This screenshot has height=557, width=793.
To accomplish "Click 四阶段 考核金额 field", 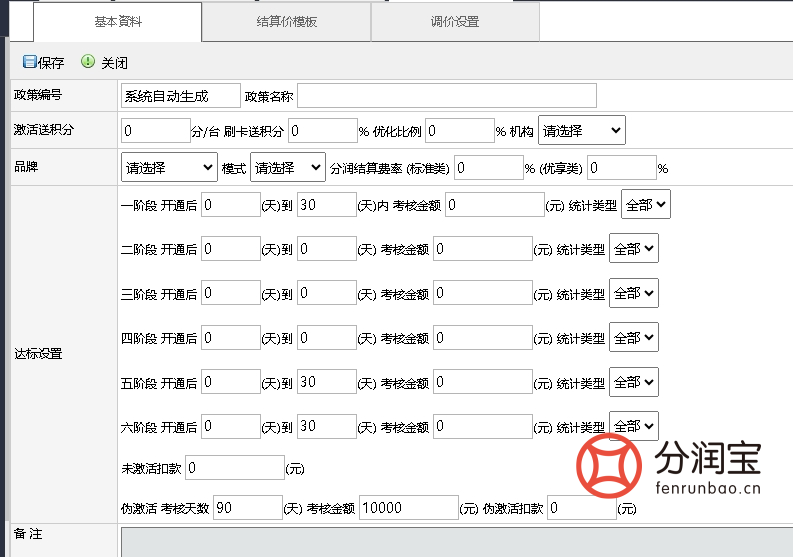I will coord(482,337).
